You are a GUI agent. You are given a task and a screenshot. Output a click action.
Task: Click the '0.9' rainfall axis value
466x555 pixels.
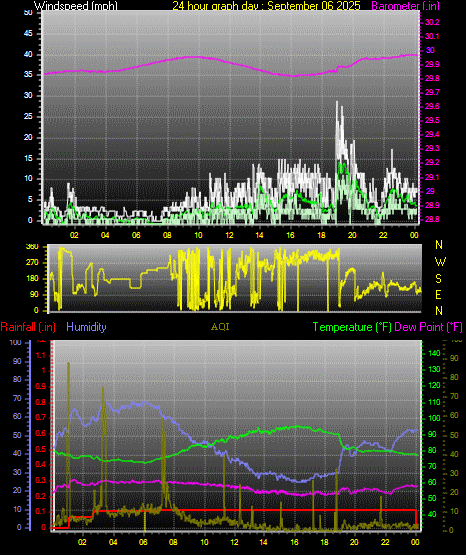(41, 386)
